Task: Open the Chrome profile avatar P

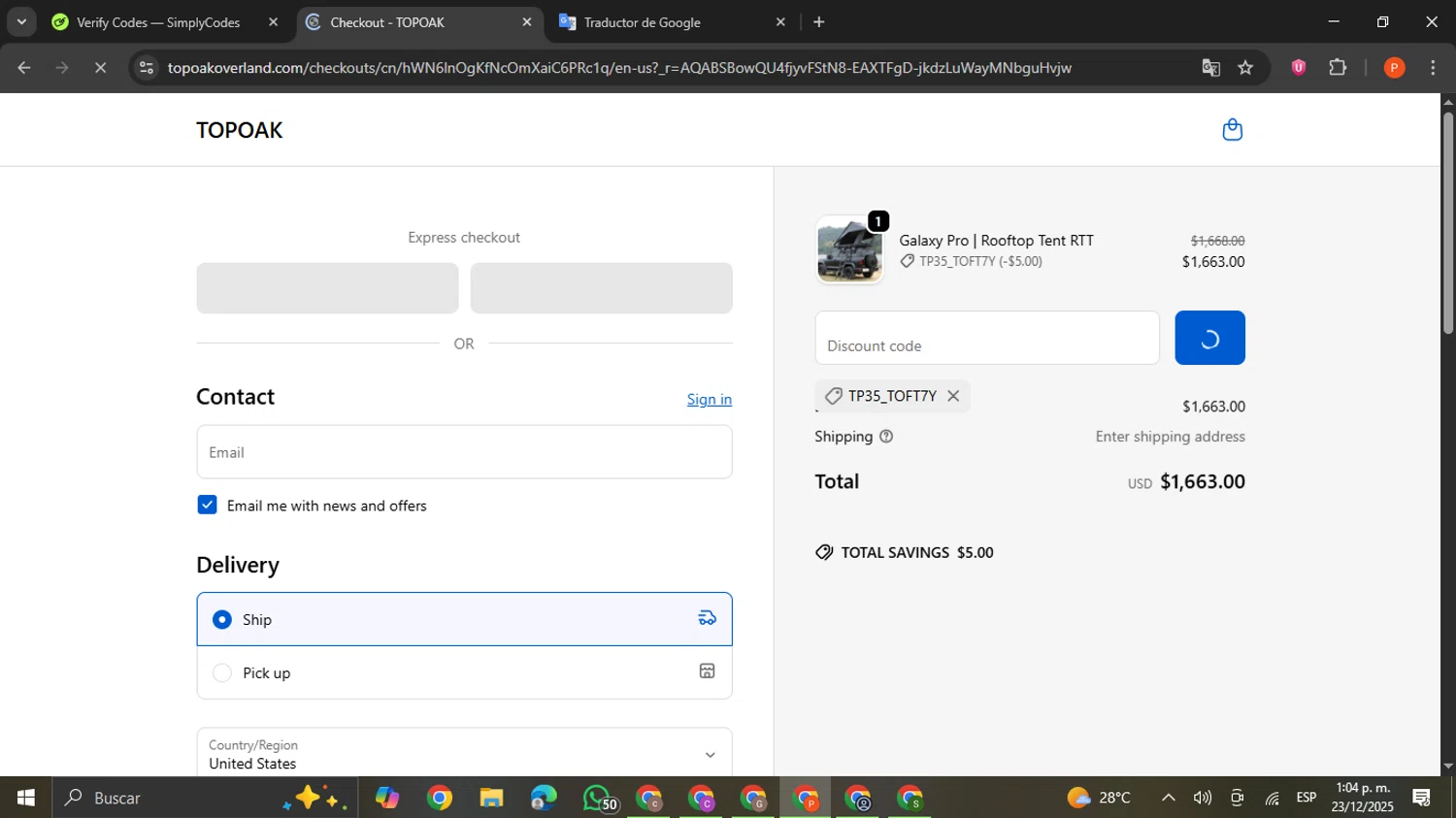Action: click(1394, 67)
